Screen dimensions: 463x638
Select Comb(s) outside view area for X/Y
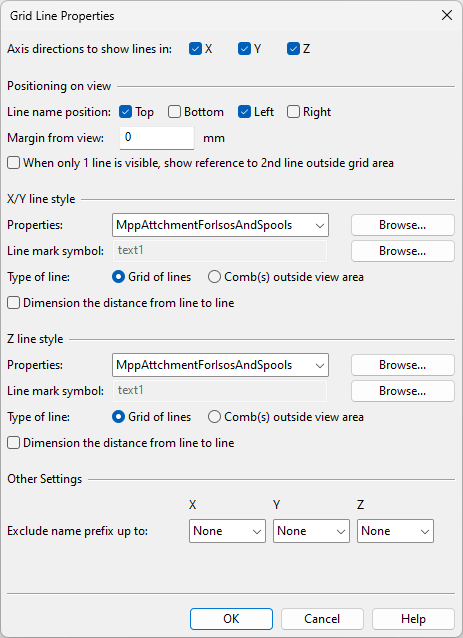coord(214,277)
